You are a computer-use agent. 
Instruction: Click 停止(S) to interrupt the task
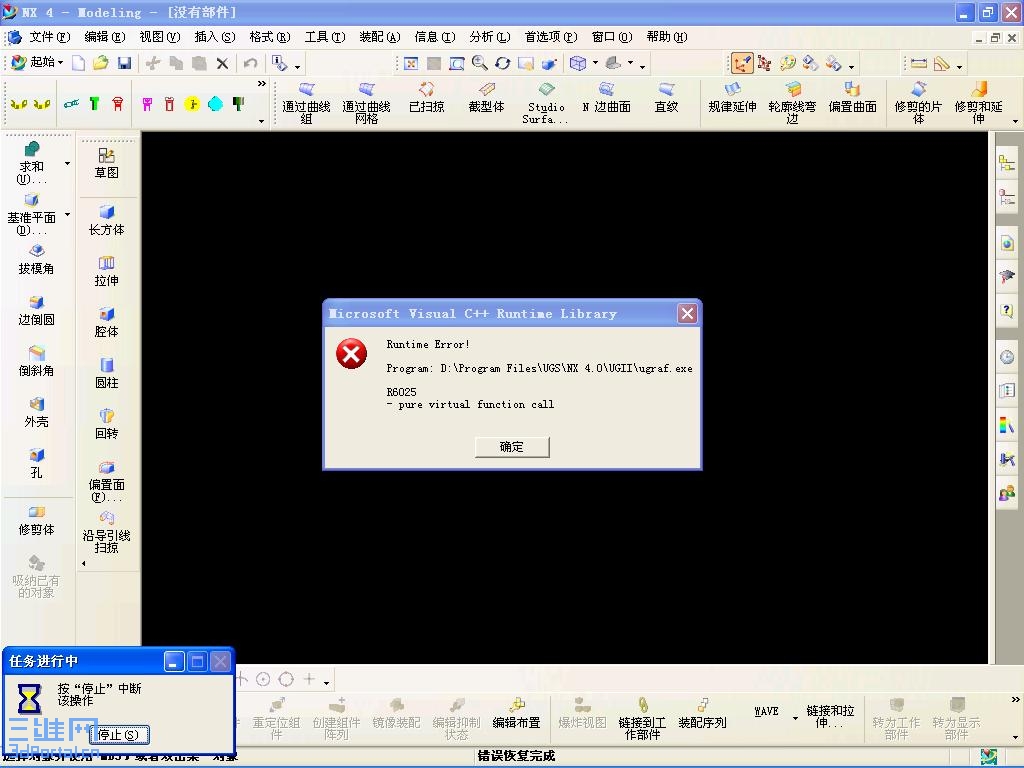[x=118, y=735]
